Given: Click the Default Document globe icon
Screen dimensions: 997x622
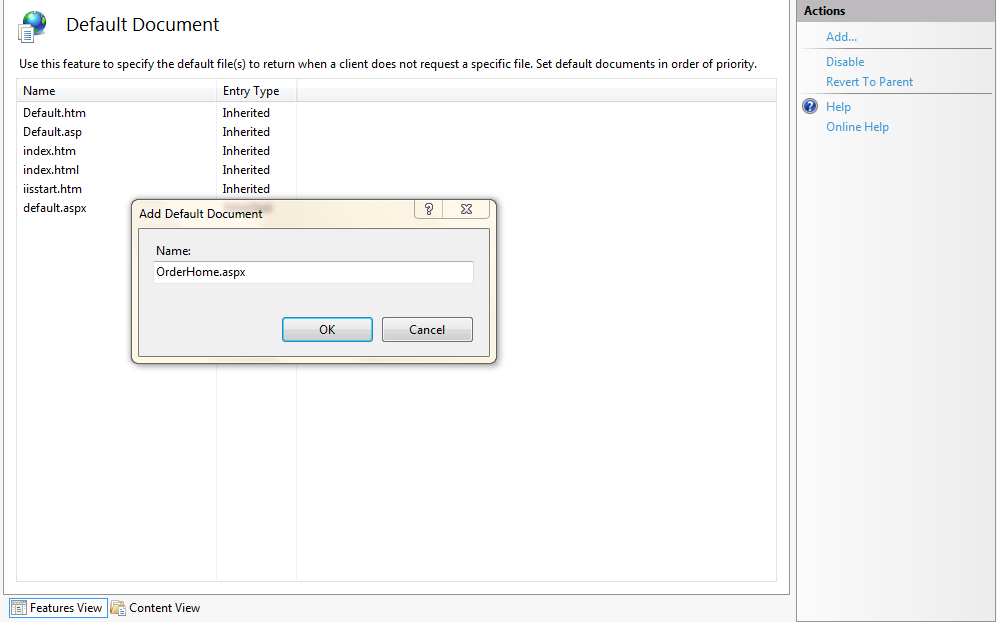Looking at the screenshot, I should [30, 25].
